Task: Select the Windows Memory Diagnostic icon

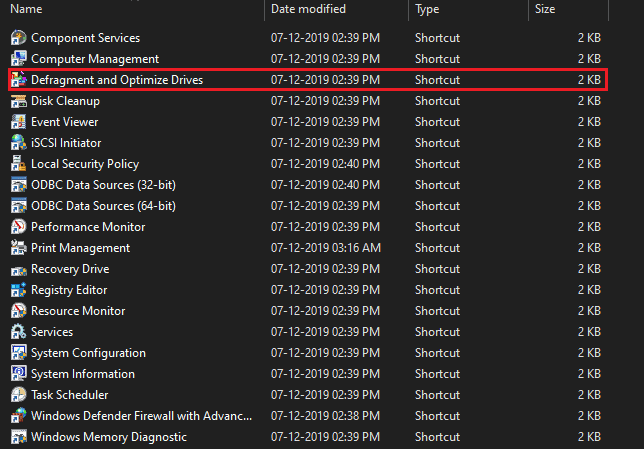Action: point(18,437)
